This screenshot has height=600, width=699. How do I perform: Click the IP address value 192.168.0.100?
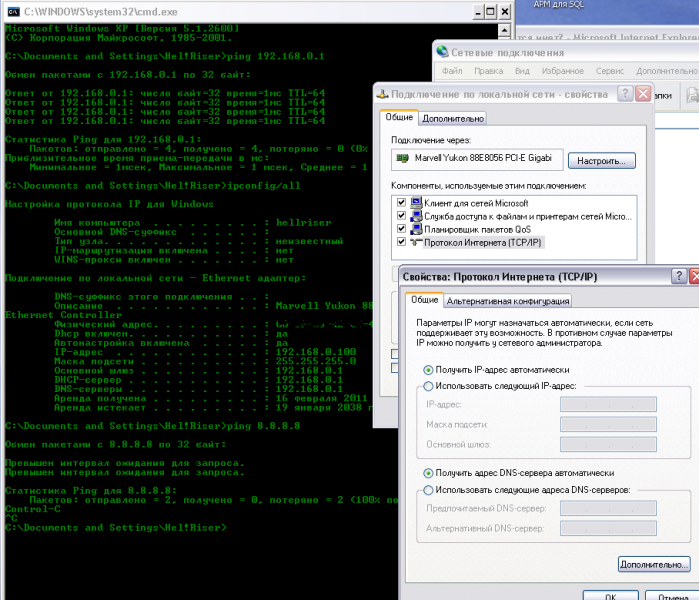(316, 352)
